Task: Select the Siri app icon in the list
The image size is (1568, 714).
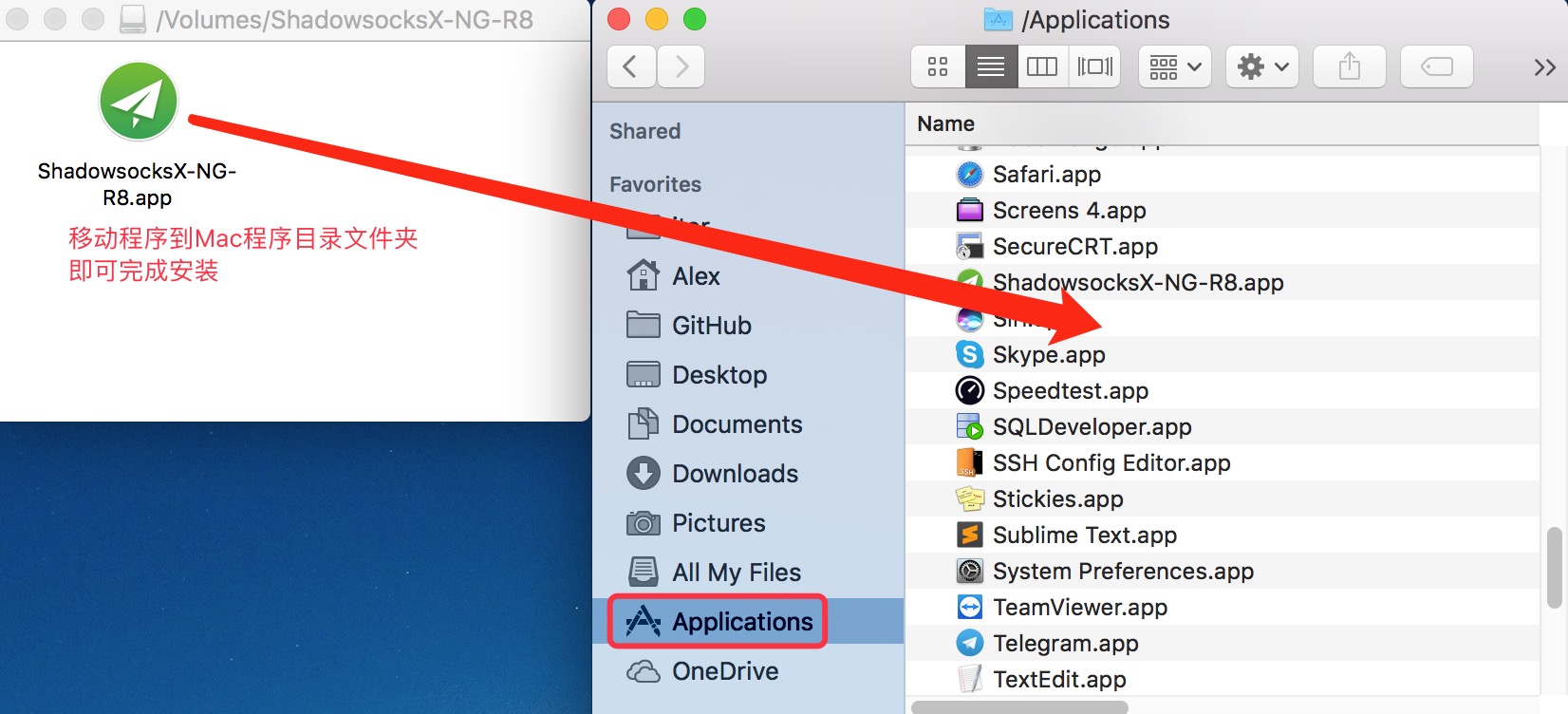Action: point(969,319)
